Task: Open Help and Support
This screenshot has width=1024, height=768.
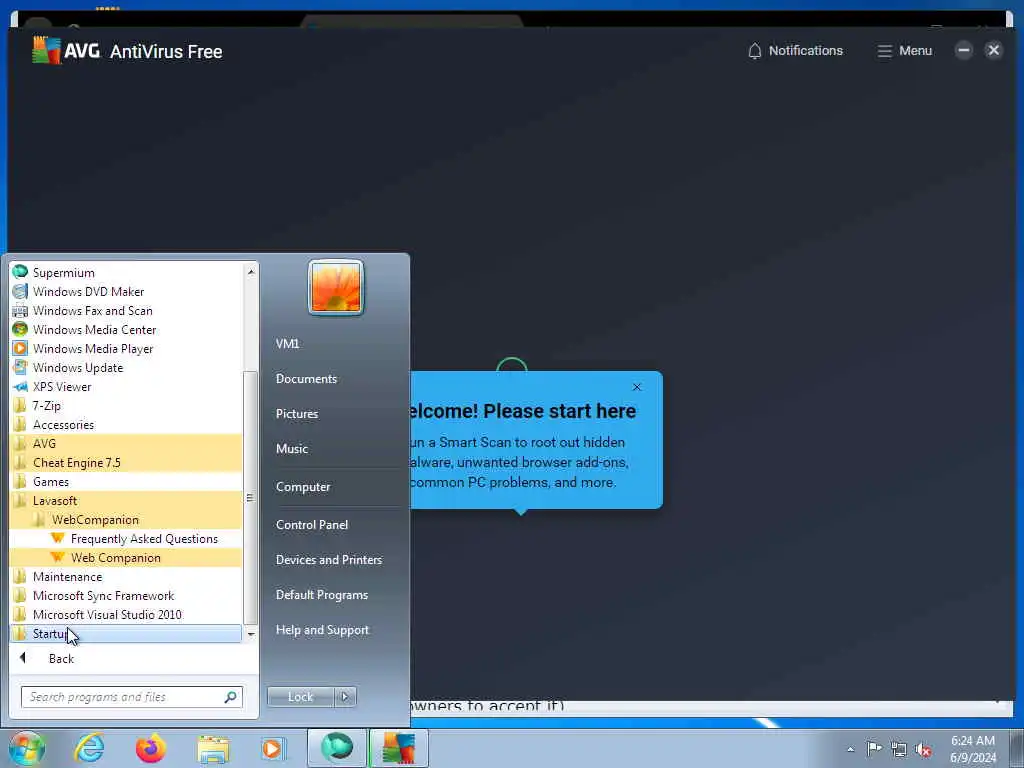Action: point(322,630)
